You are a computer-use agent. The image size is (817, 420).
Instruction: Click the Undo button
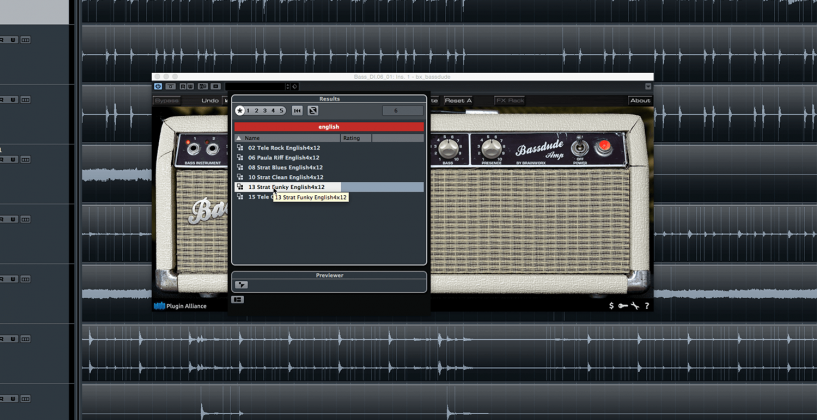pyautogui.click(x=210, y=101)
